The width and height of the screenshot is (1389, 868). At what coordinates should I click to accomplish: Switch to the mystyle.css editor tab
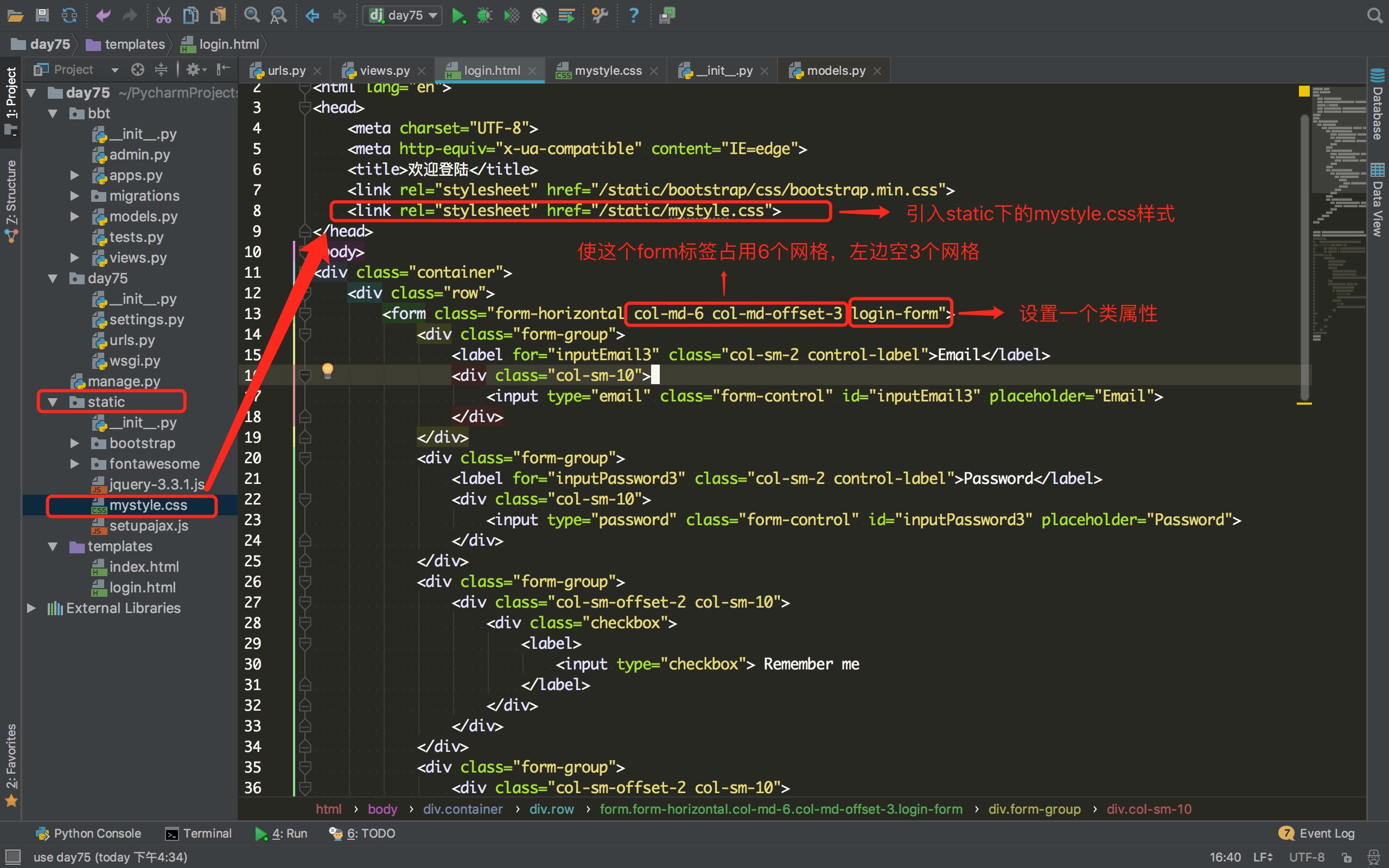pos(607,71)
